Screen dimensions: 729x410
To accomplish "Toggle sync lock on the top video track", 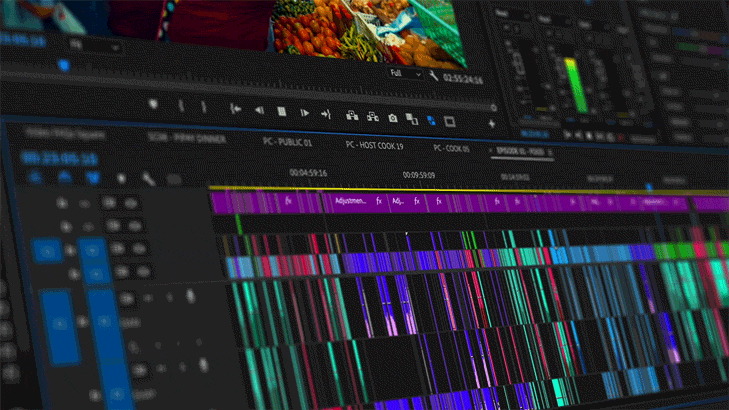I will pos(109,203).
